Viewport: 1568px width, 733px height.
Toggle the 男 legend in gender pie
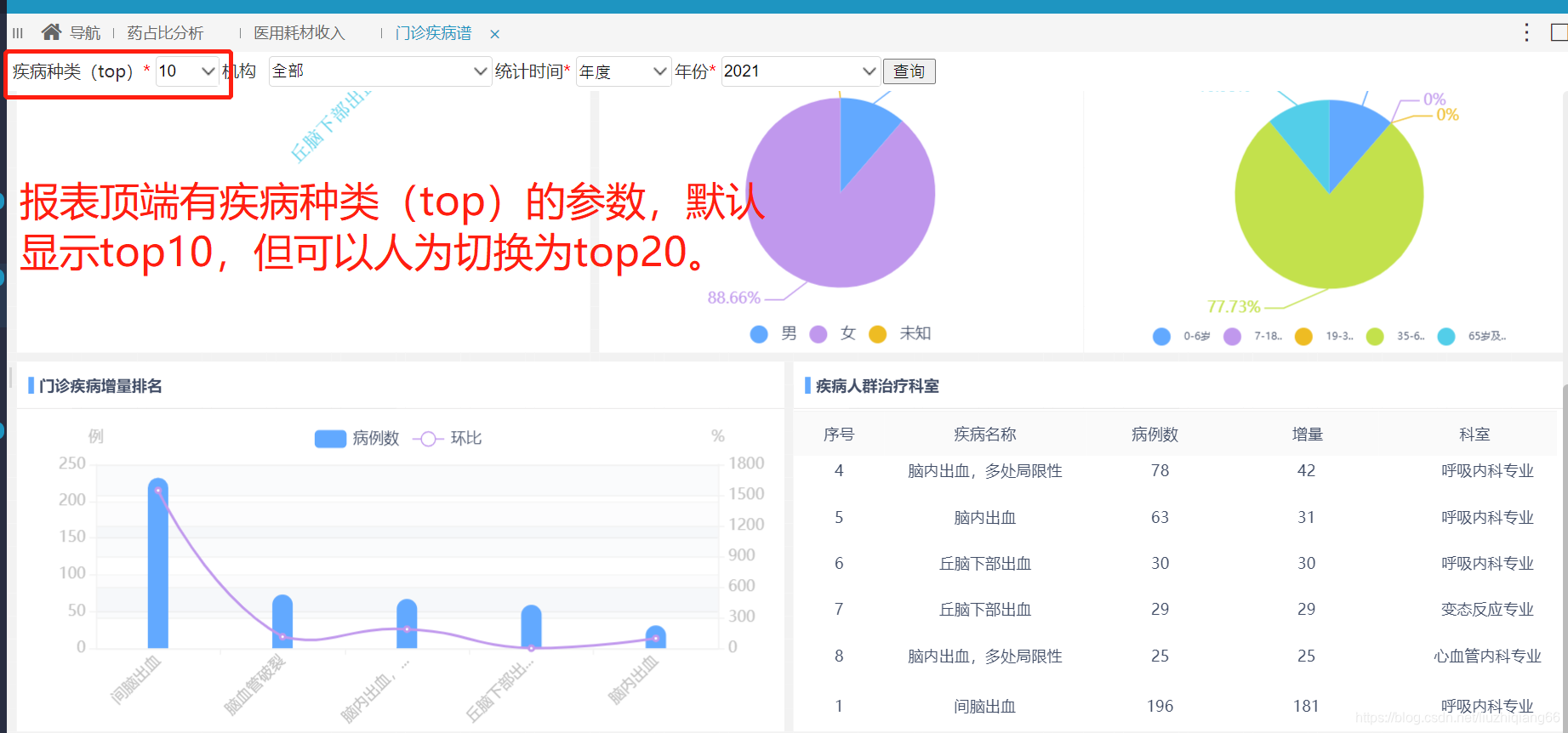point(773,333)
